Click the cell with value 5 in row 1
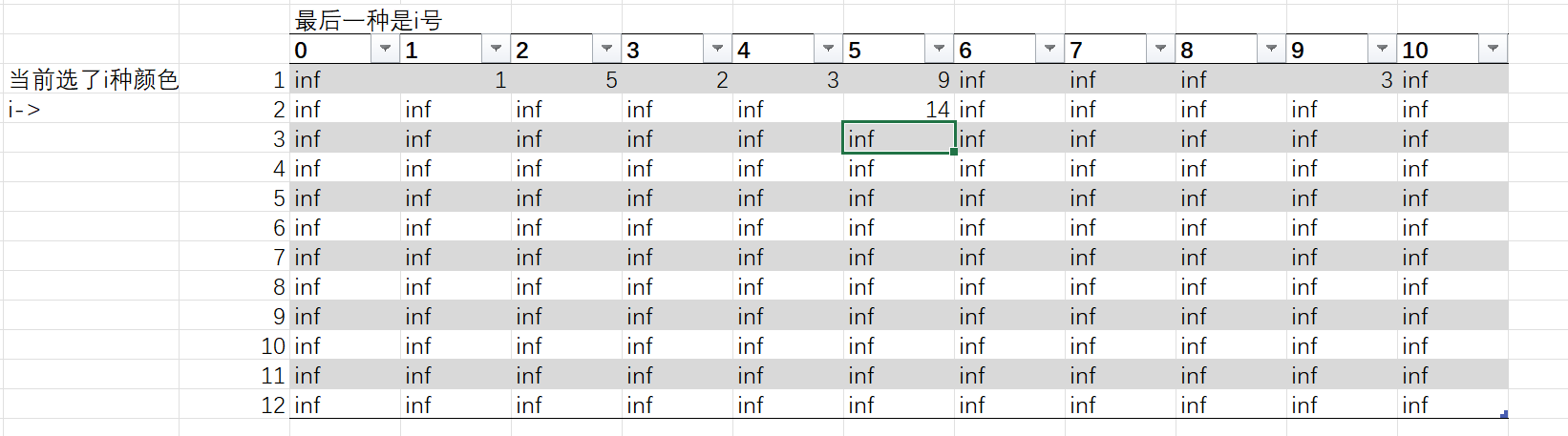The height and width of the screenshot is (436, 1568). [565, 80]
